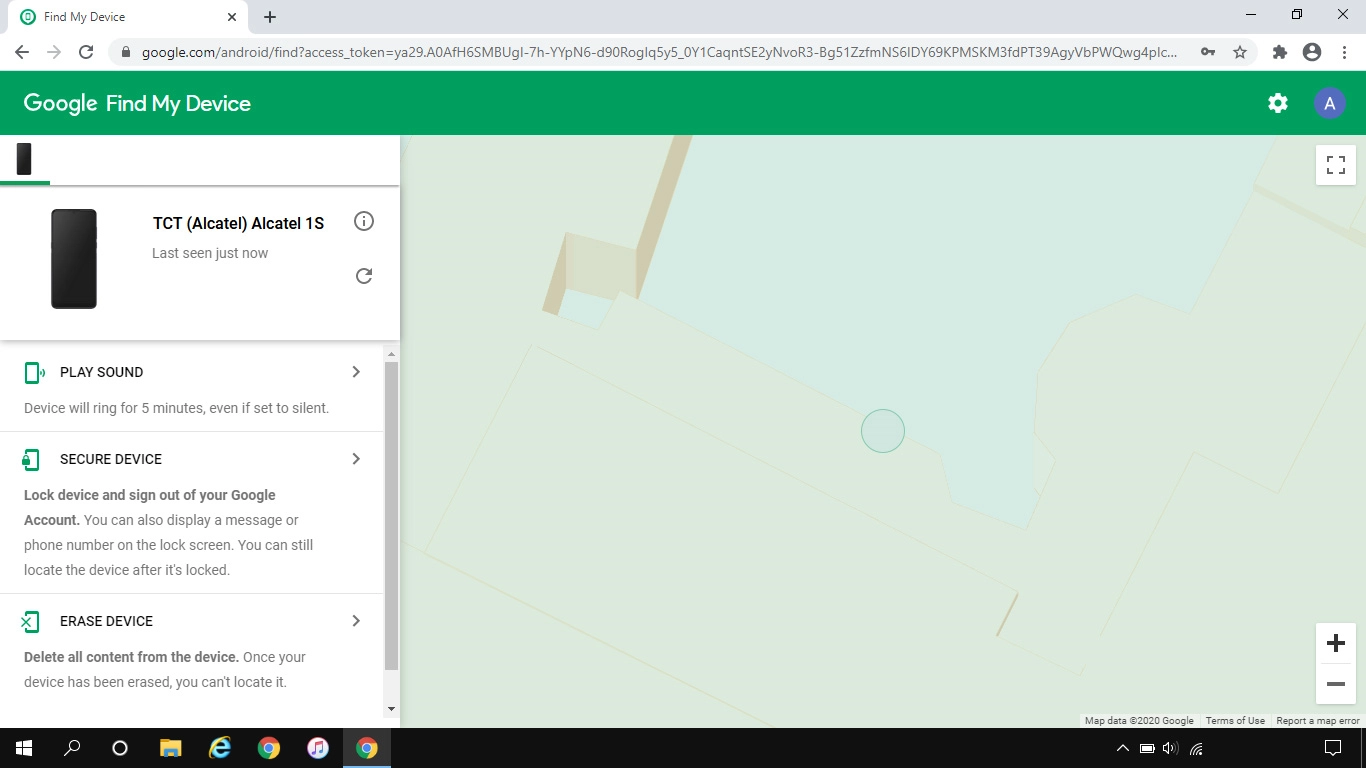Bookmark this page with the star icon

coord(1240,52)
